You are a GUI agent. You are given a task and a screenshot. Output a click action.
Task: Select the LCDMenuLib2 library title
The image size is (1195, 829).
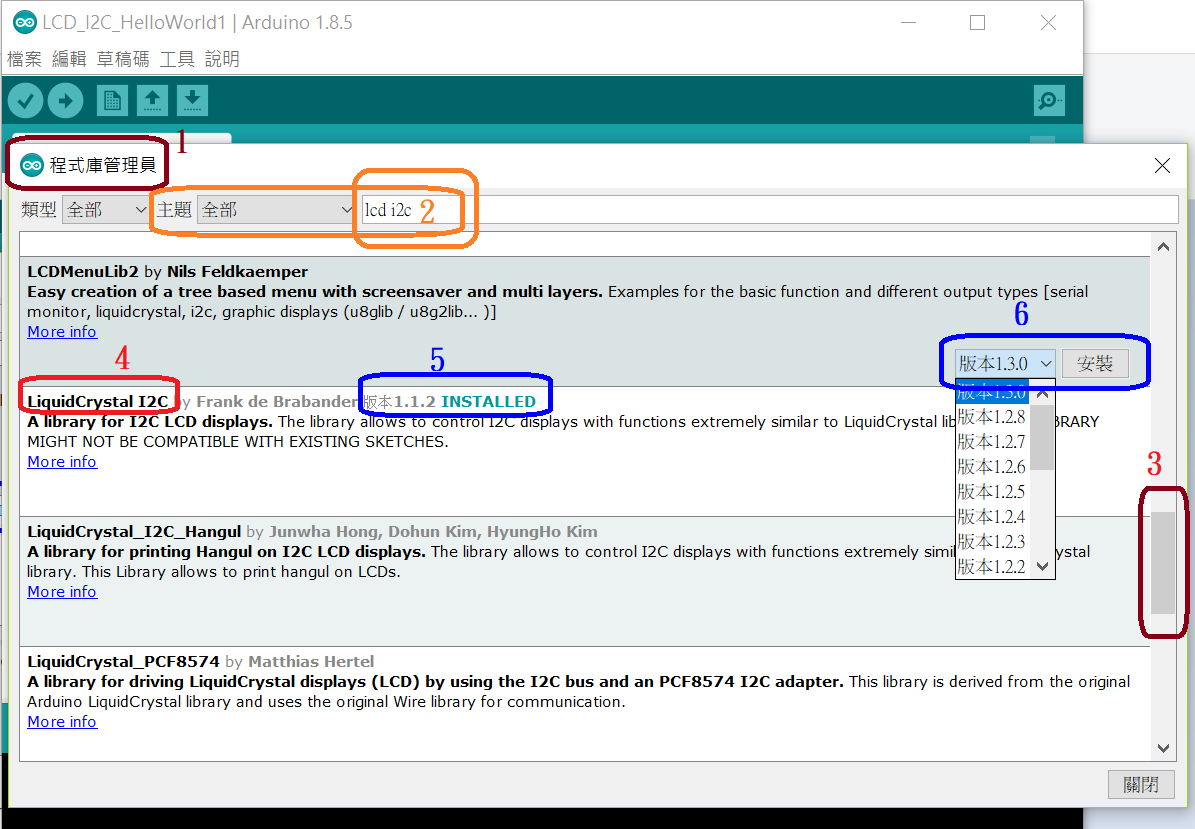pos(83,272)
